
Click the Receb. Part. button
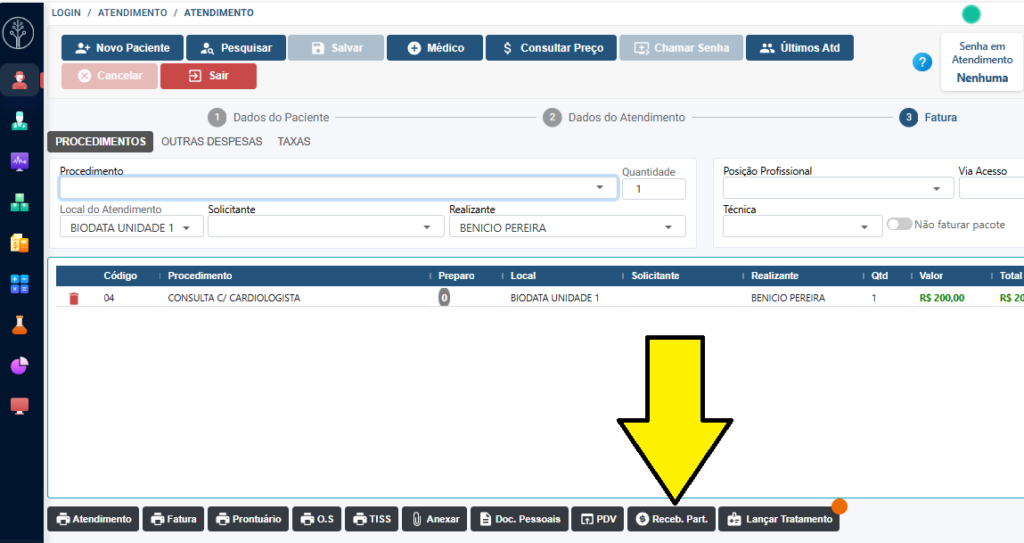point(671,519)
